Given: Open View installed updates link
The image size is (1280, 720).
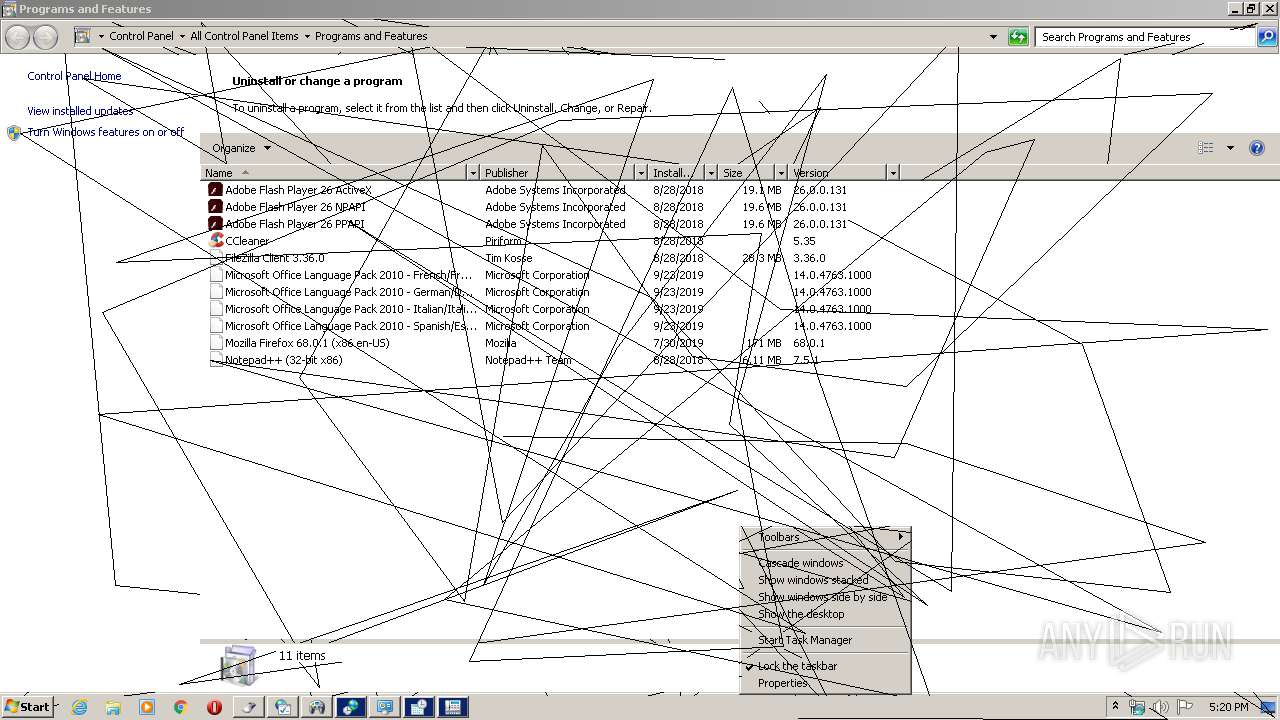Looking at the screenshot, I should [x=80, y=111].
